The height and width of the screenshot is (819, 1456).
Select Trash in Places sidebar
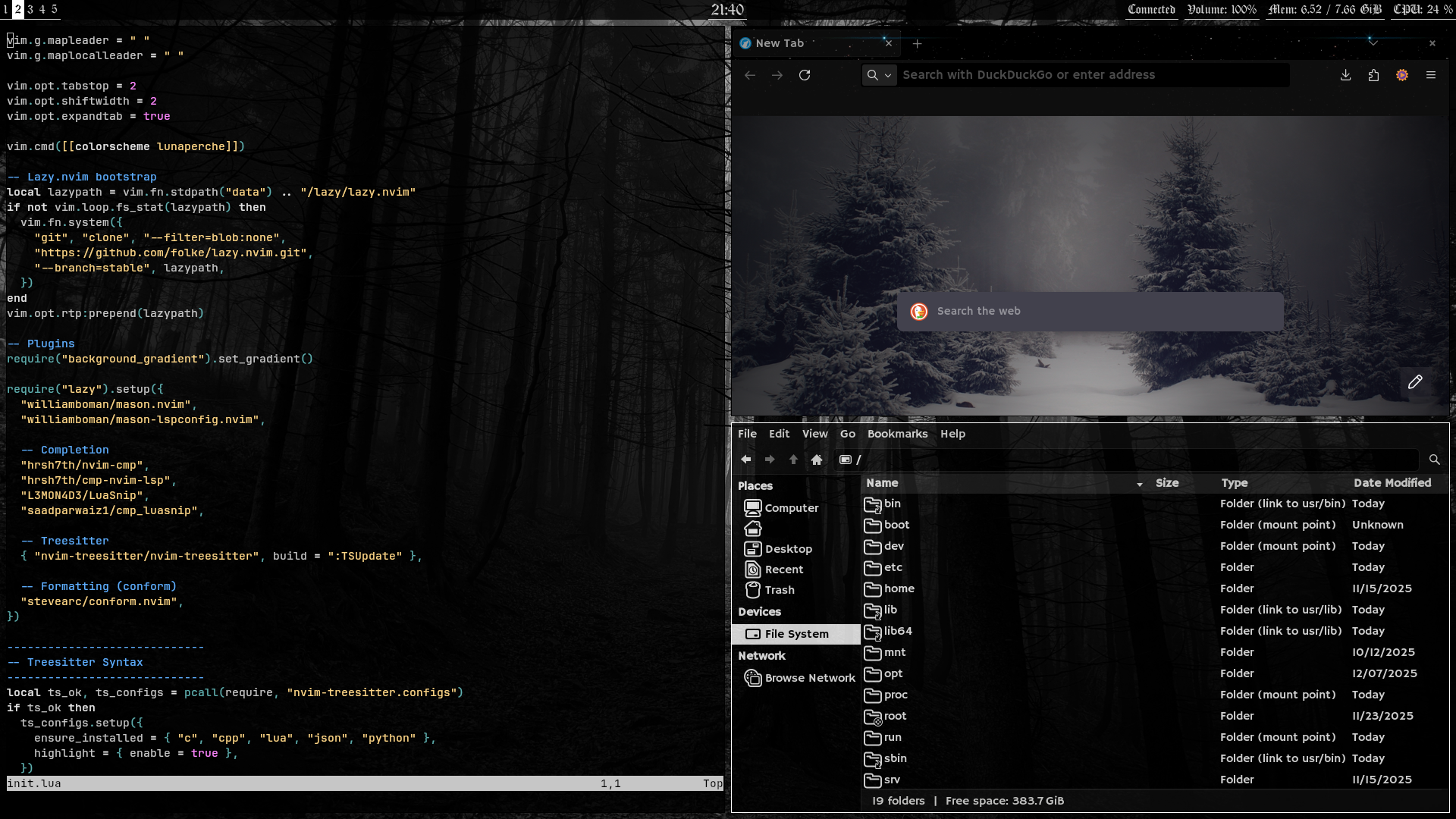coord(779,590)
